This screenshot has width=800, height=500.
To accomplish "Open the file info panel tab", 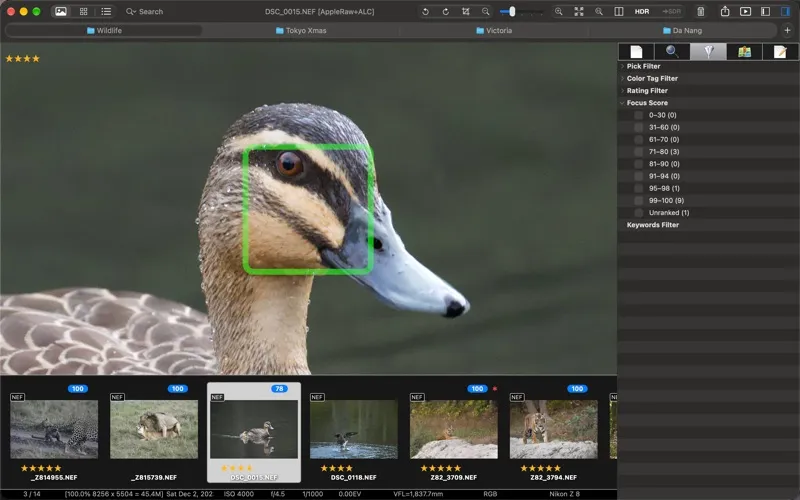I will point(636,52).
